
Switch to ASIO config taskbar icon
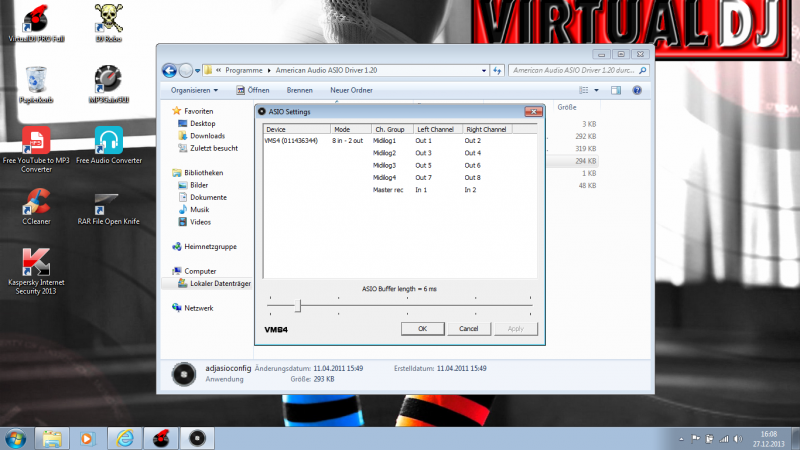tap(197, 438)
